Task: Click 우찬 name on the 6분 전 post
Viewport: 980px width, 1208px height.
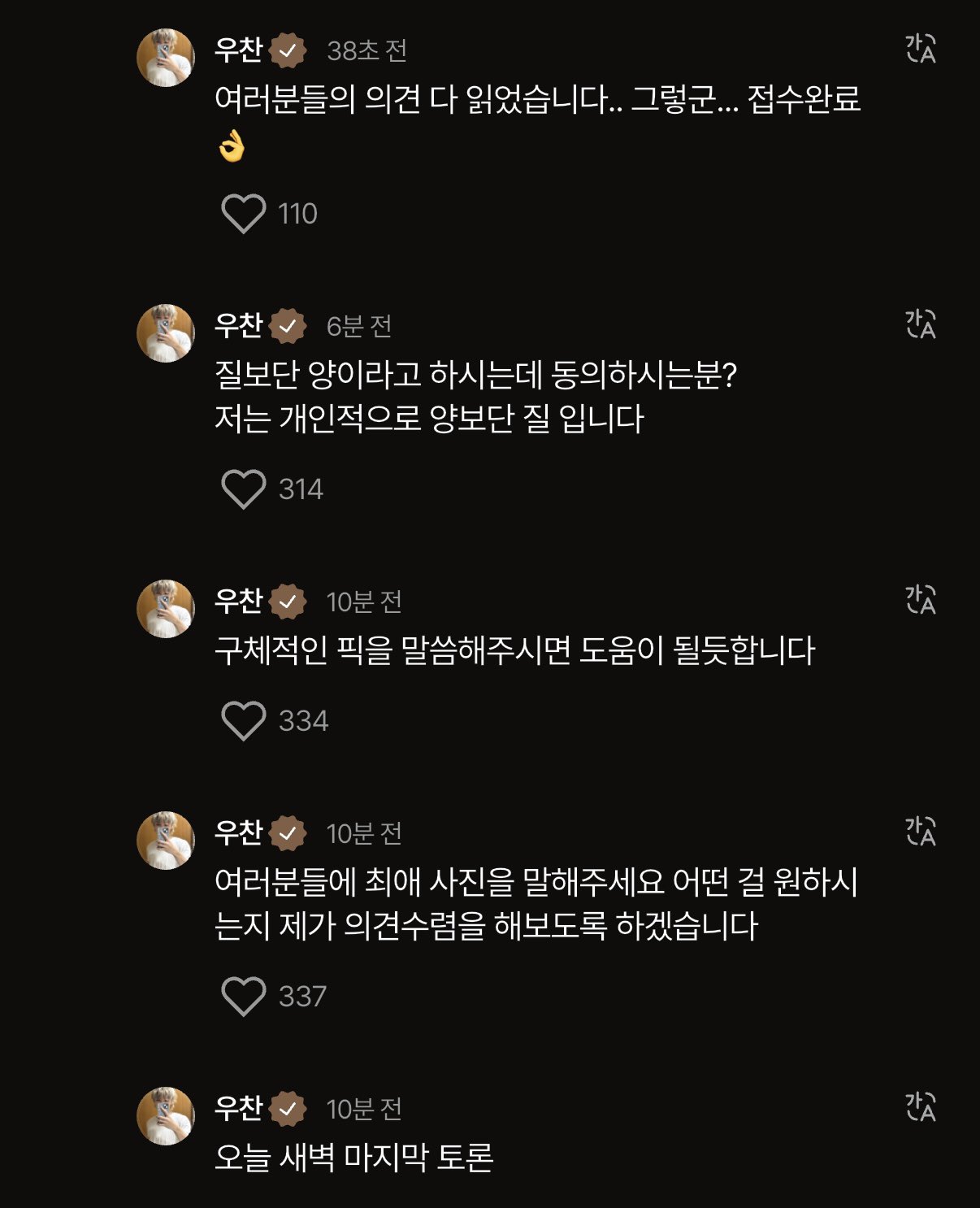Action: pos(238,326)
